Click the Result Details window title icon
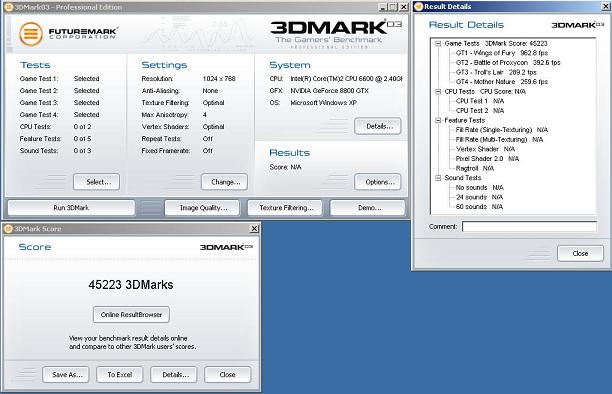 point(419,7)
